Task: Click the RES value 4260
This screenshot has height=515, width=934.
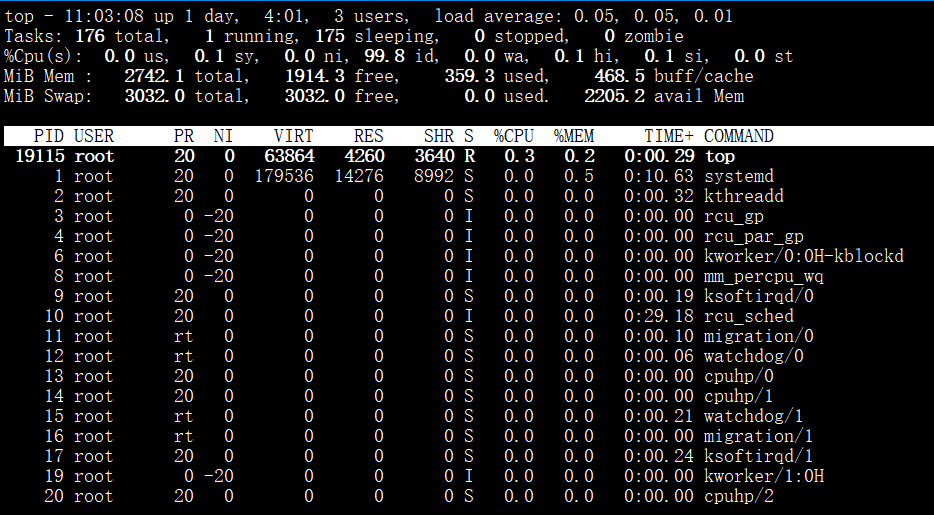Action: (x=364, y=157)
